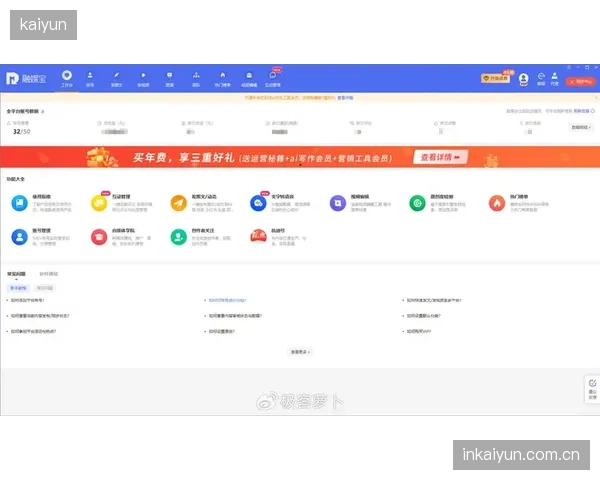Click 查看详情 button on the red banner
Image resolution: width=600 pixels, height=480 pixels.
click(440, 157)
